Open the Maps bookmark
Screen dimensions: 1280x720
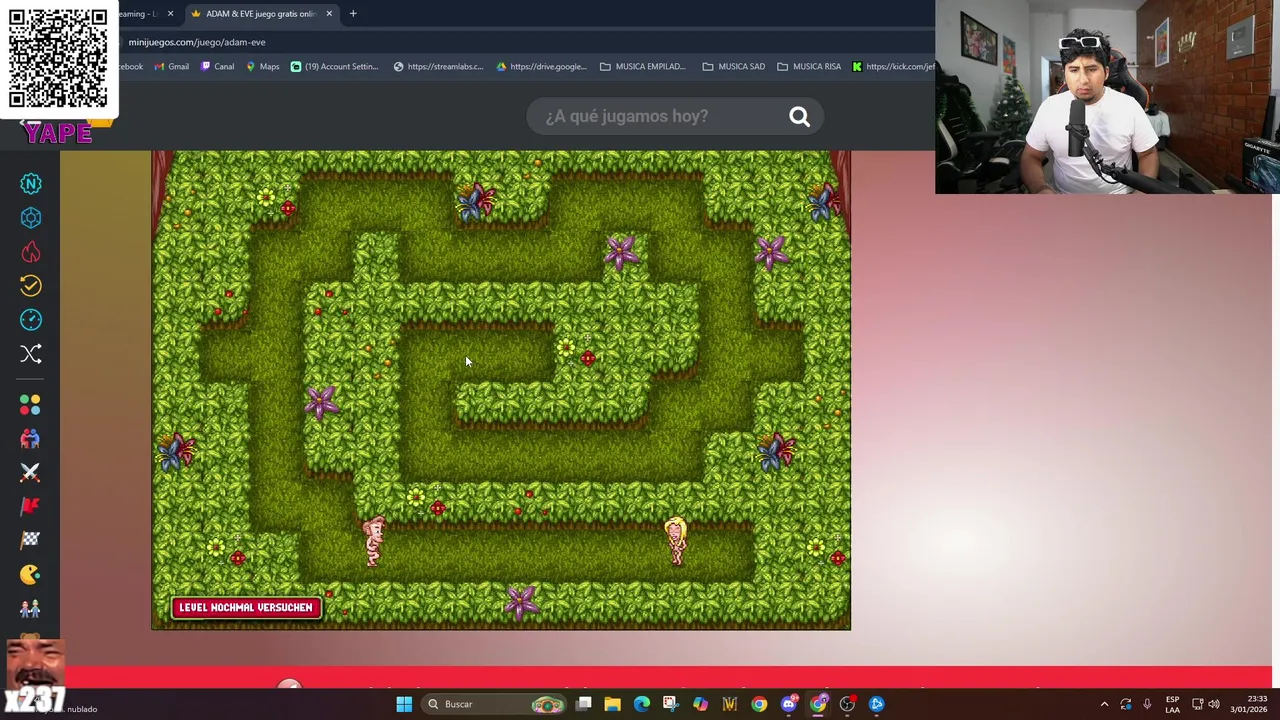click(x=262, y=67)
